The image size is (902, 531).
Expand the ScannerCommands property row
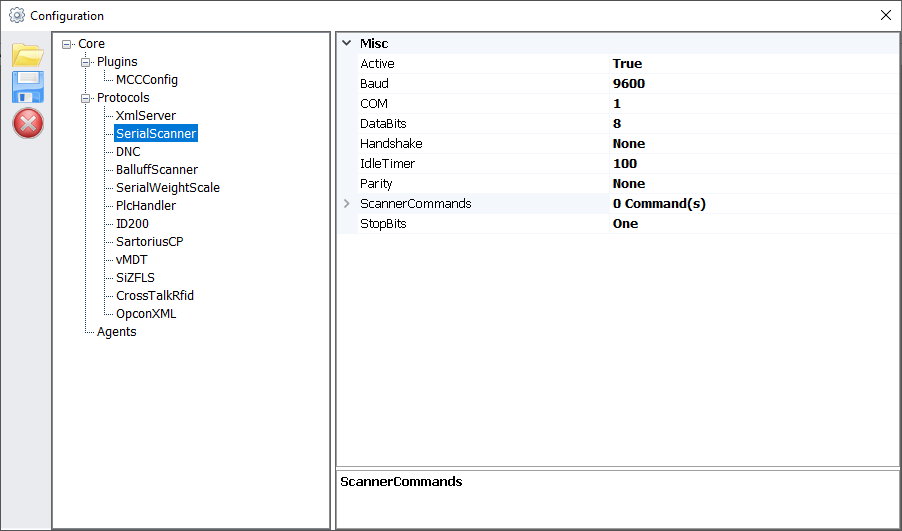pyautogui.click(x=347, y=204)
